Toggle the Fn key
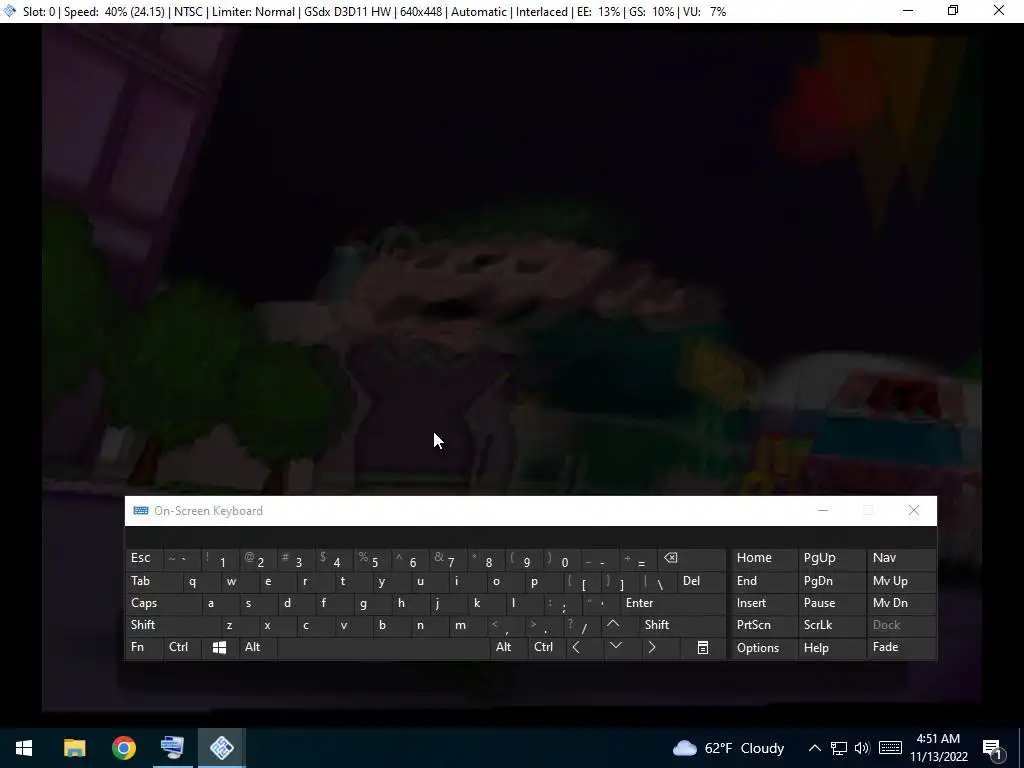1024x768 pixels. (x=144, y=647)
